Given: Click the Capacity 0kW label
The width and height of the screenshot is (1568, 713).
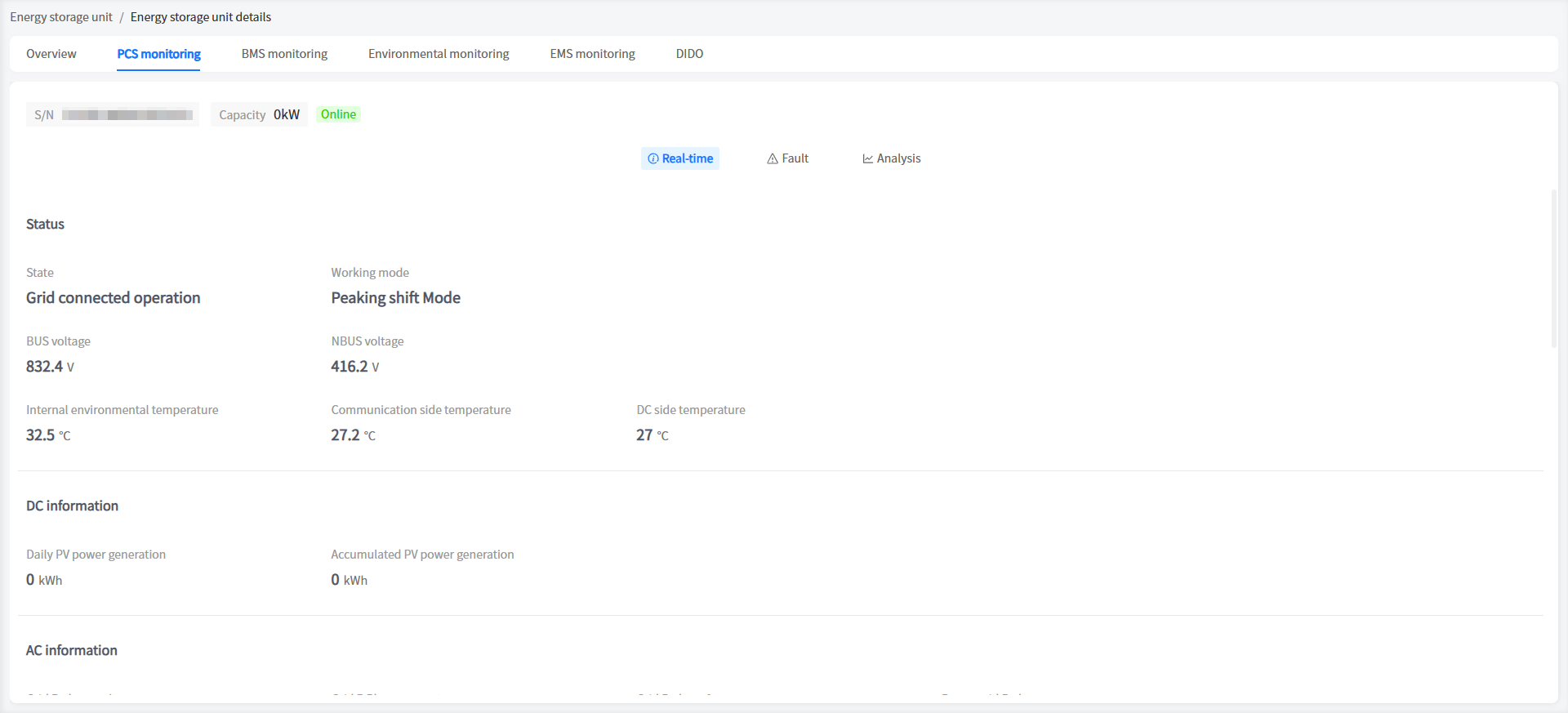Looking at the screenshot, I should (259, 115).
